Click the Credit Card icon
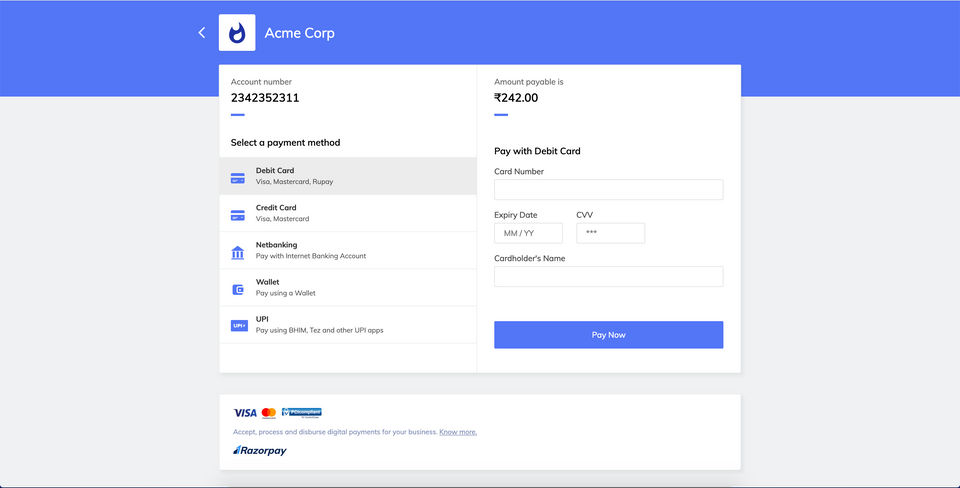This screenshot has width=960, height=488. [x=238, y=215]
